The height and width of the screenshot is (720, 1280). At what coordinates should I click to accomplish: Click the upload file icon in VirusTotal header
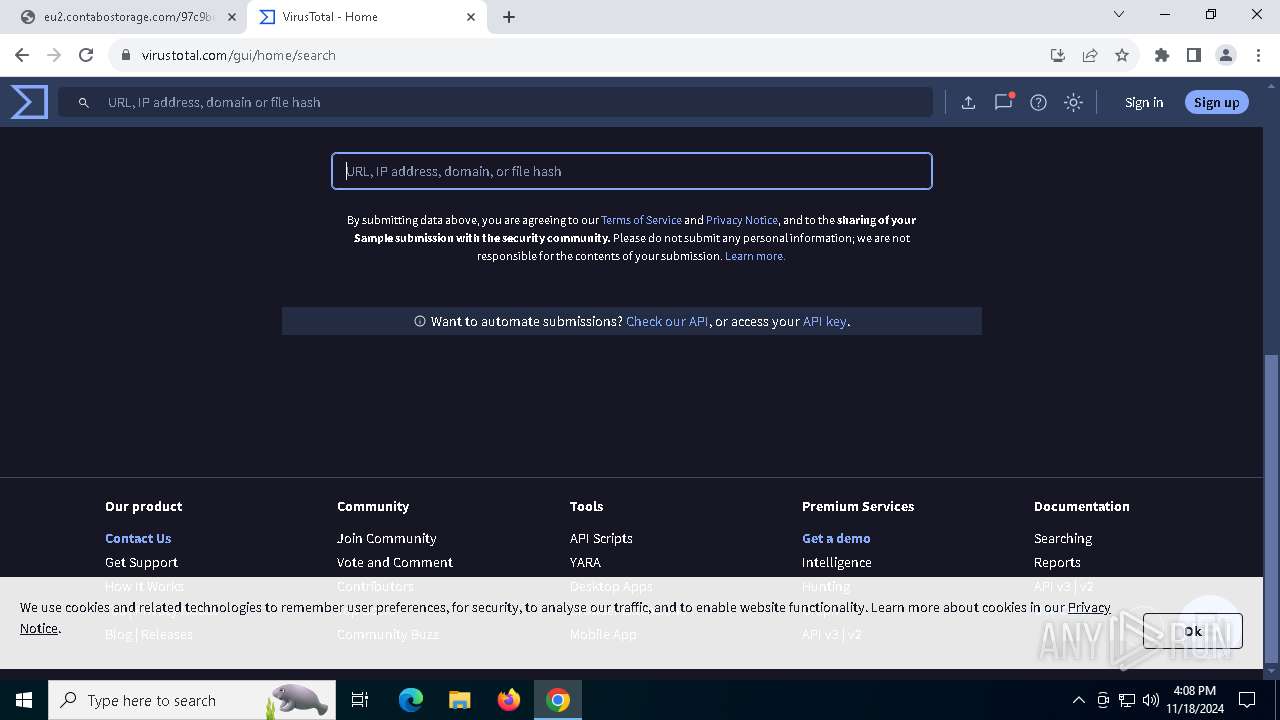click(x=968, y=102)
